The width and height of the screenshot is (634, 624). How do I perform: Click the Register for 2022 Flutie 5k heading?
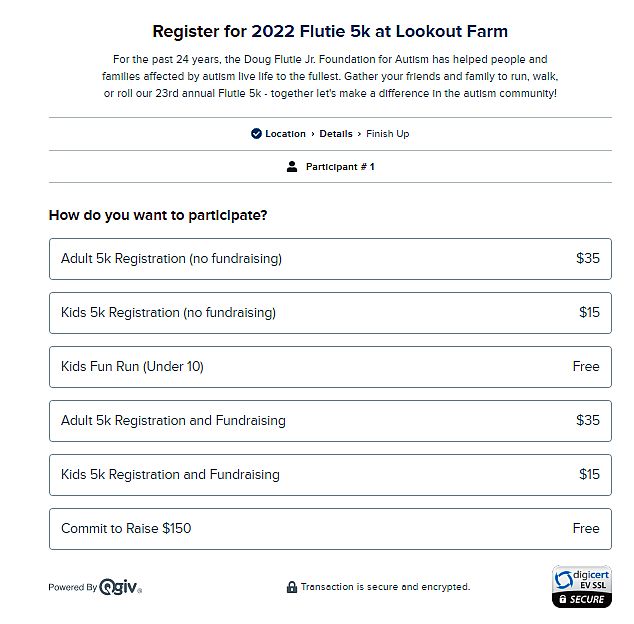click(330, 32)
